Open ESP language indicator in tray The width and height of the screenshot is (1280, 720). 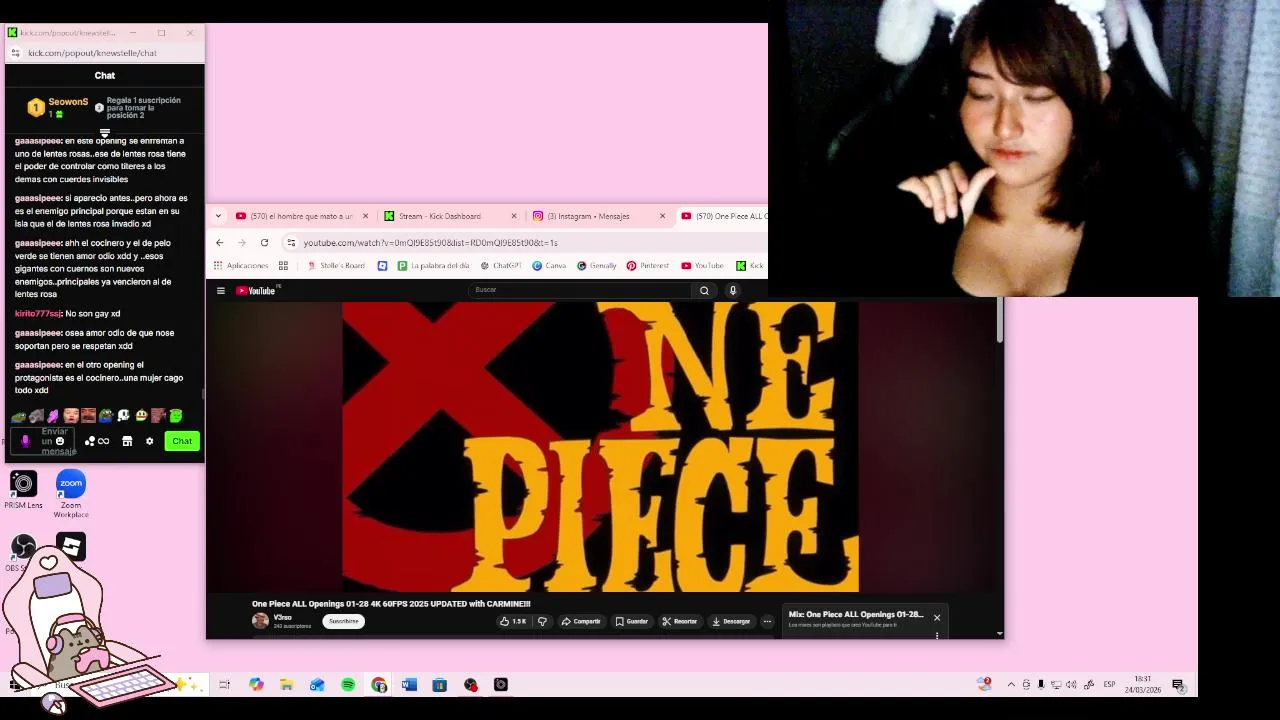1109,685
